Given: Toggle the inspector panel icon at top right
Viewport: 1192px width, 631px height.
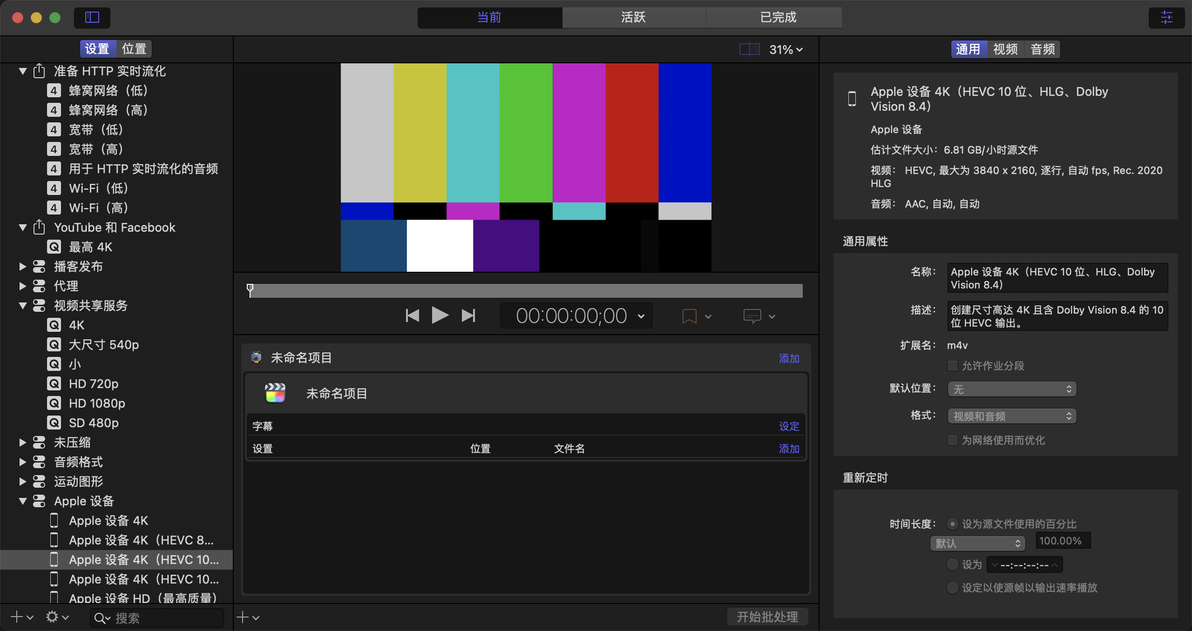Looking at the screenshot, I should pos(1166,17).
